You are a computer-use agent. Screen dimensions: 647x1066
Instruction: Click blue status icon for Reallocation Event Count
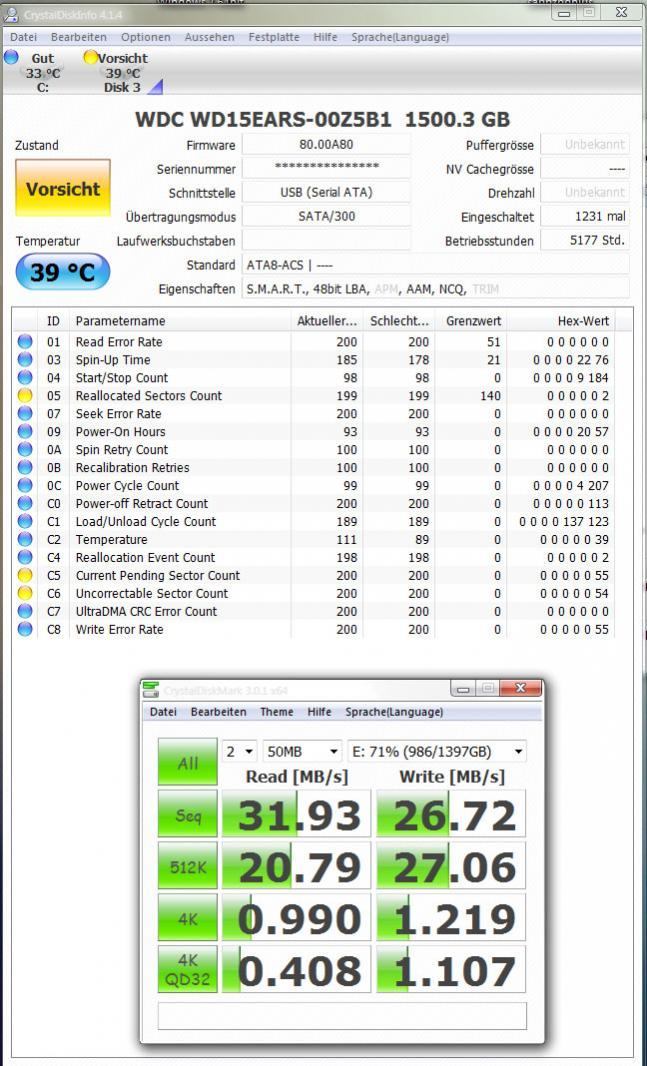(25, 557)
